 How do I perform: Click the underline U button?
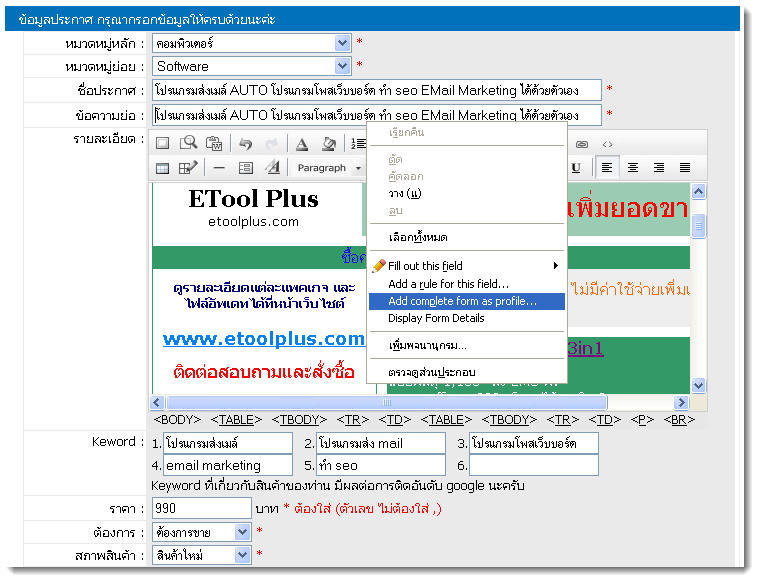click(x=576, y=168)
